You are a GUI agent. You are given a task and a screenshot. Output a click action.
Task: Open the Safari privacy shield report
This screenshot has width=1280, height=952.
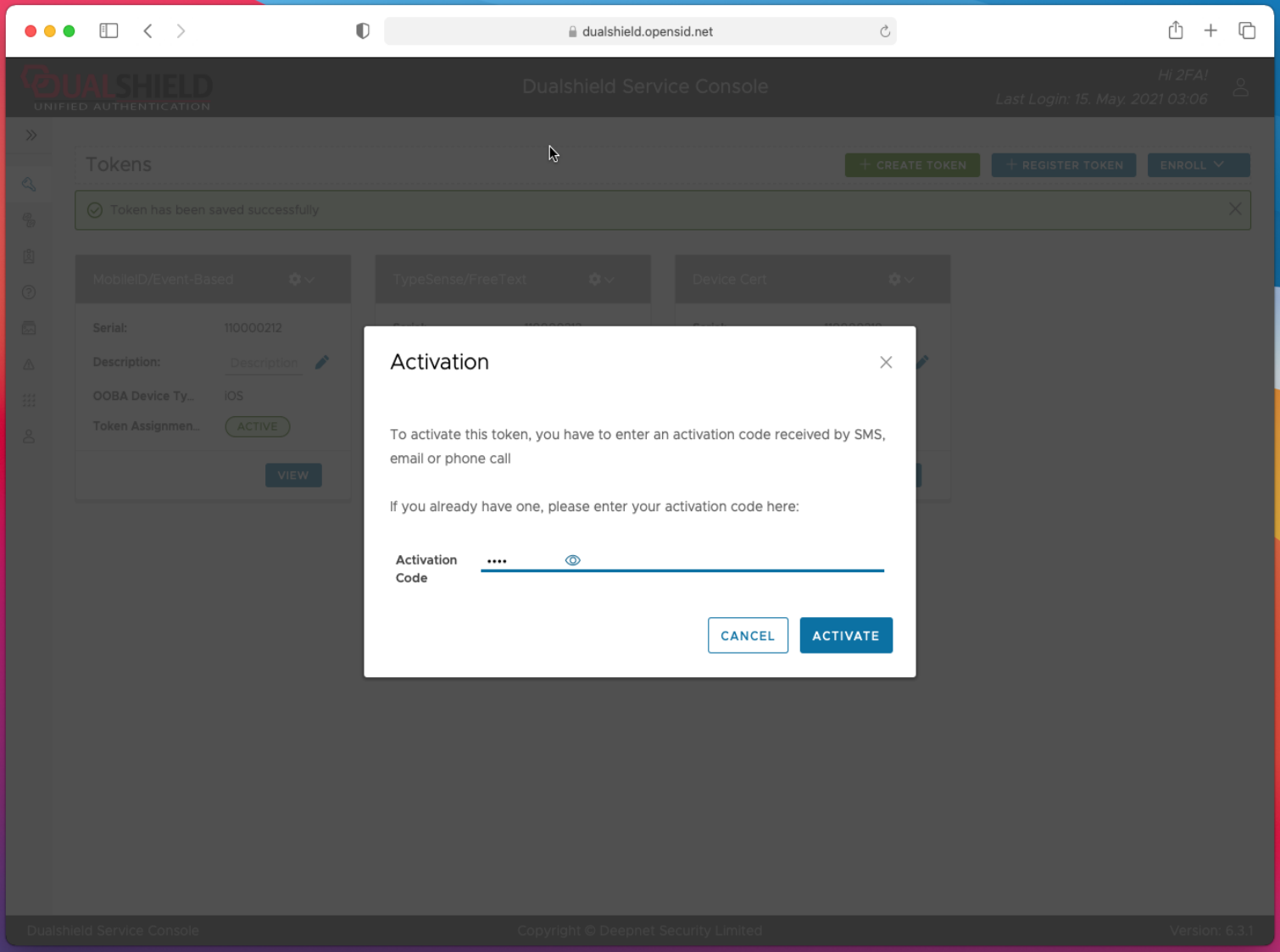pyautogui.click(x=363, y=31)
